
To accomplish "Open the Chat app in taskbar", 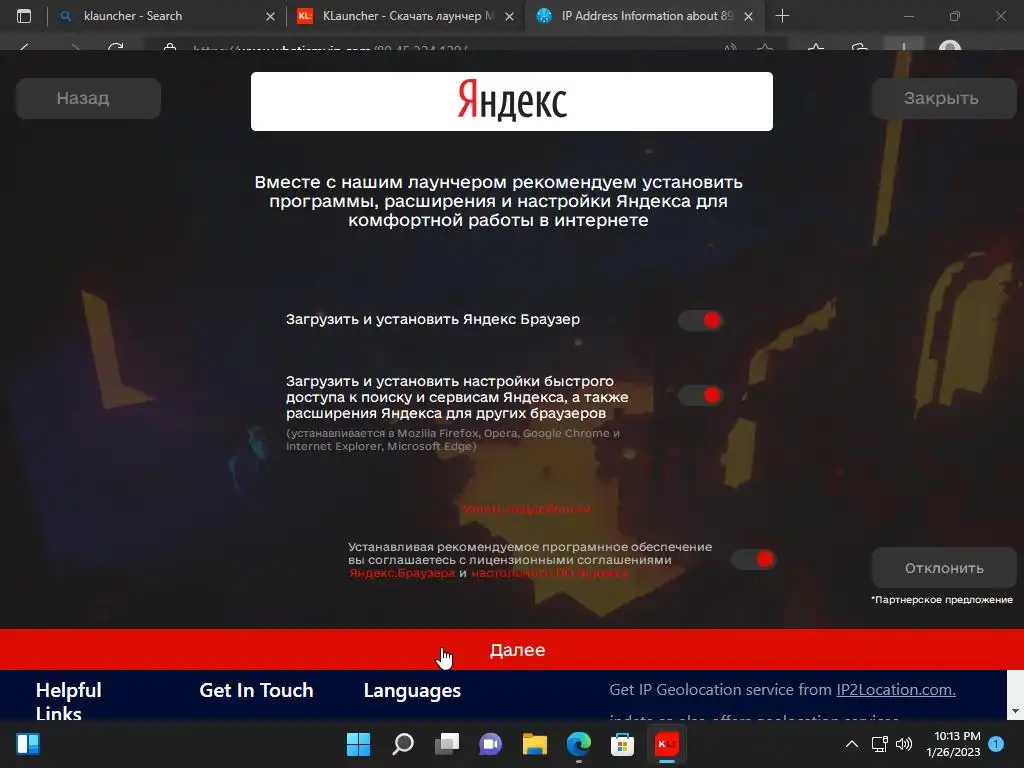I will 490,744.
